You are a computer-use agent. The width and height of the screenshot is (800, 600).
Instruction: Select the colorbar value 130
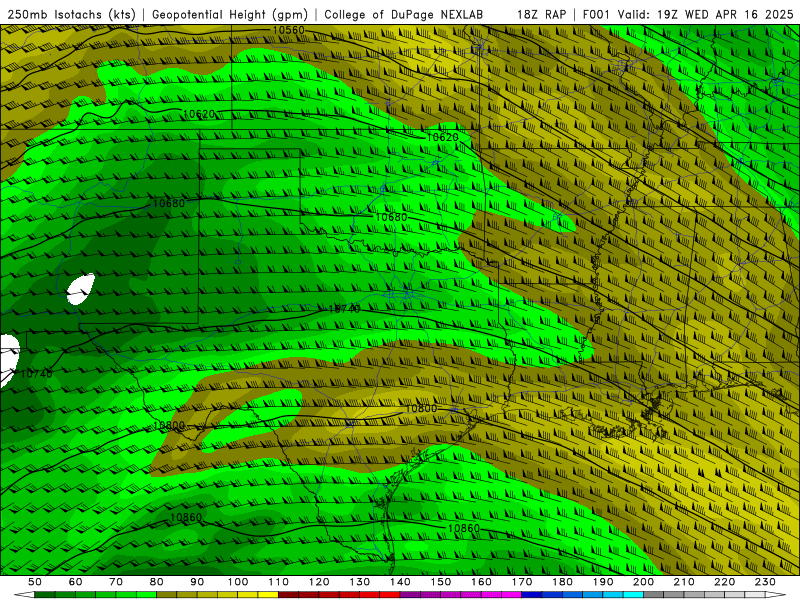pyautogui.click(x=359, y=582)
